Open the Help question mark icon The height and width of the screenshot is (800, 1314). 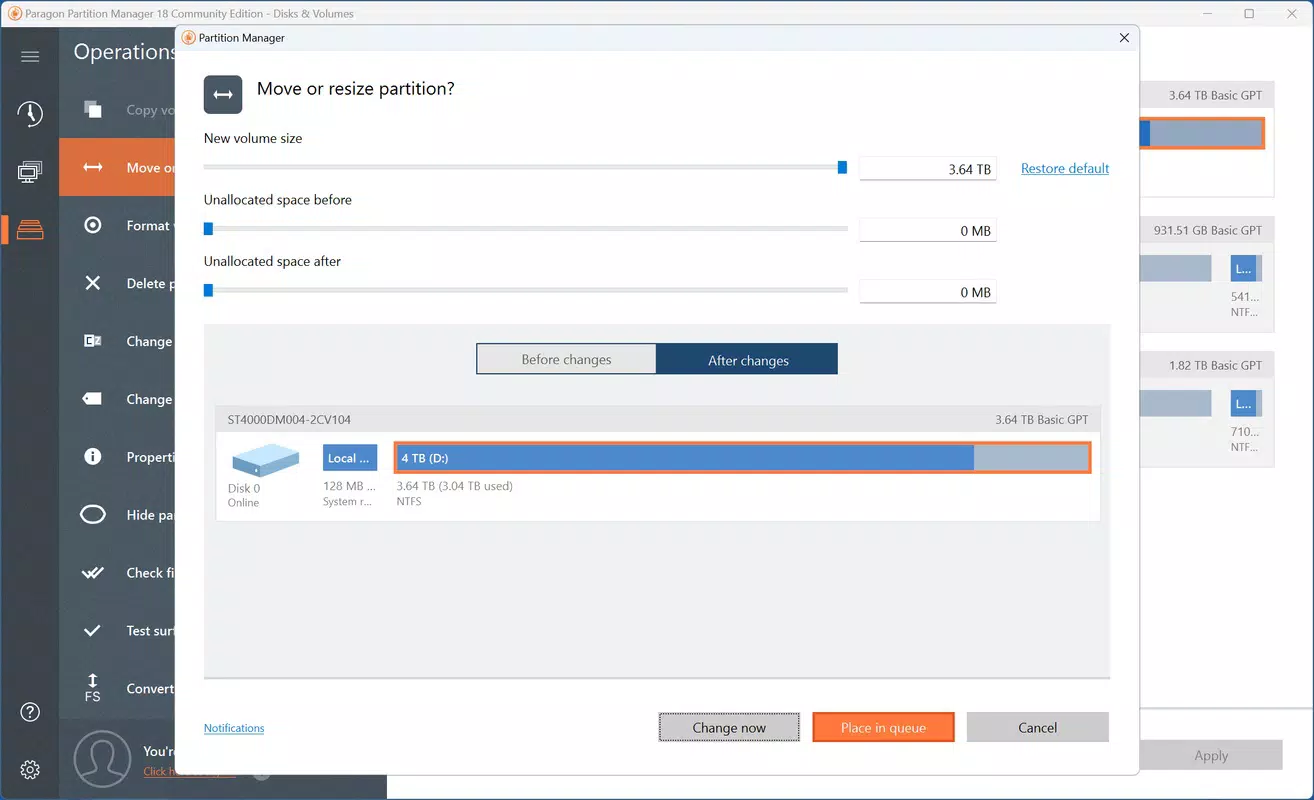[x=30, y=712]
